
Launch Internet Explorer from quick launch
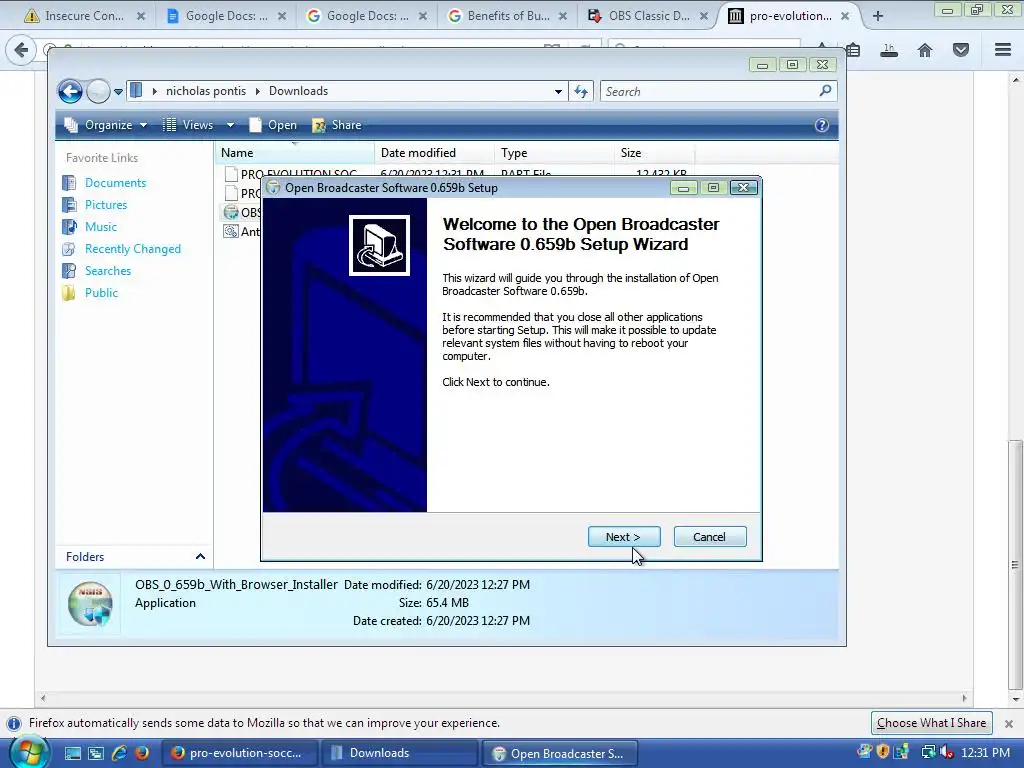click(119, 754)
